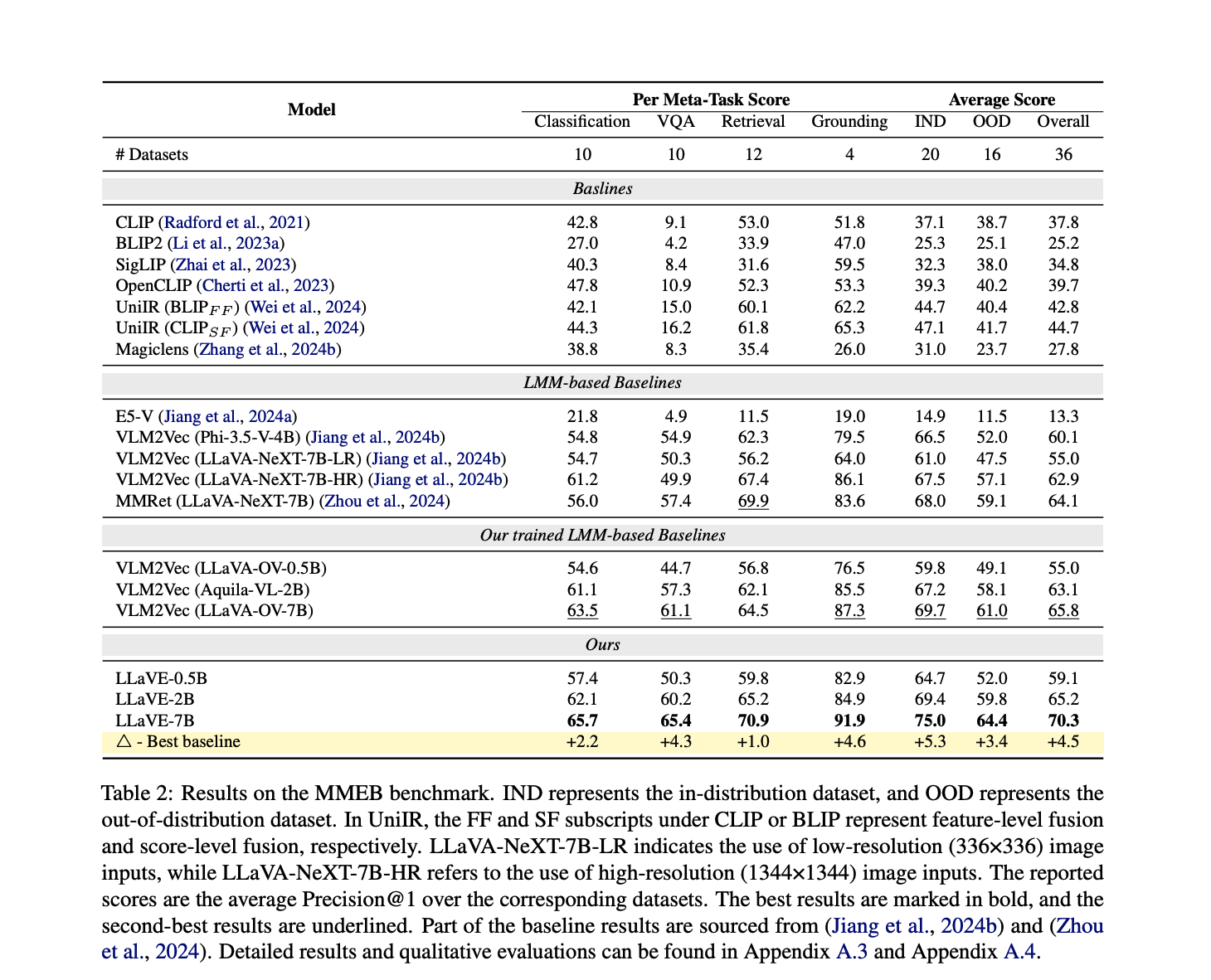Click the bold 70.3 overall score
Screen dimensions: 1211x980
pos(1063,720)
